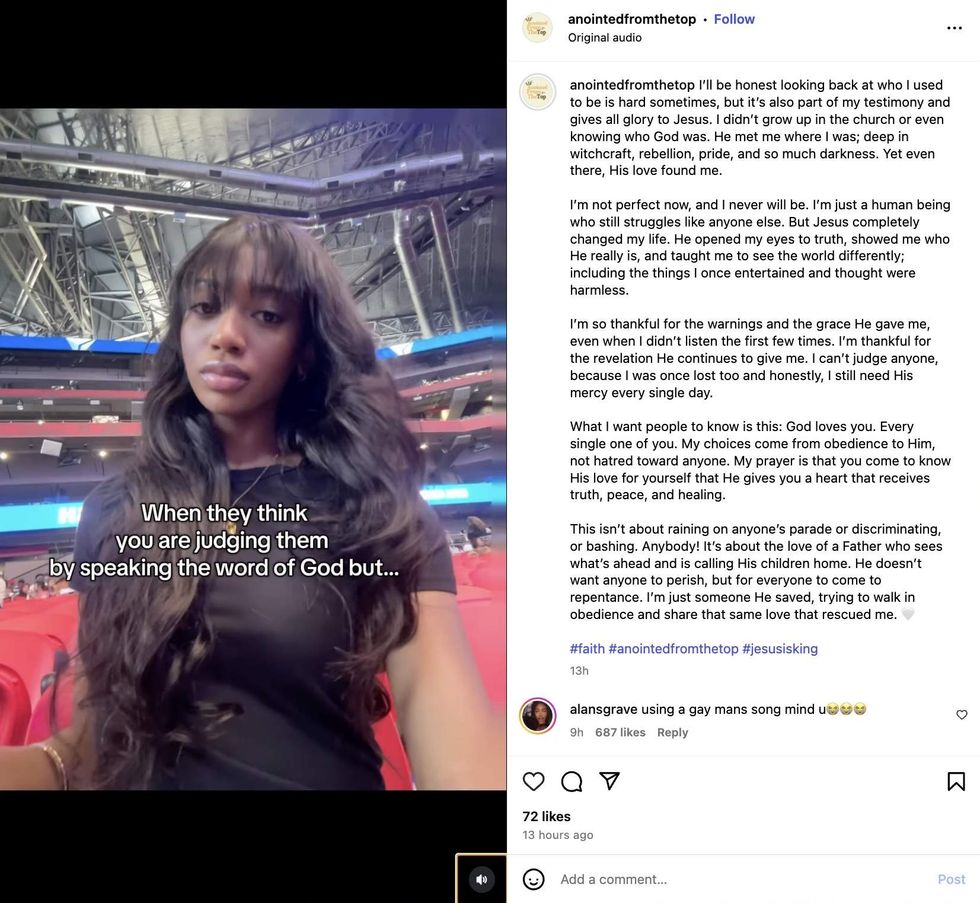The image size is (980, 903).
Task: Open the #anointedfromthetop hashtag
Action: [673, 649]
